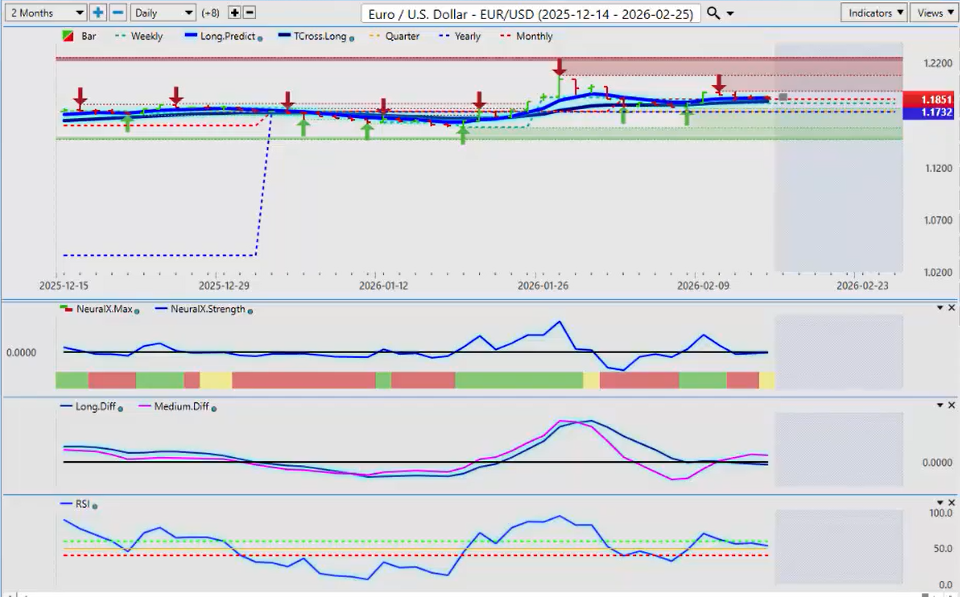Click the blue plus zoom-in button

click(98, 13)
